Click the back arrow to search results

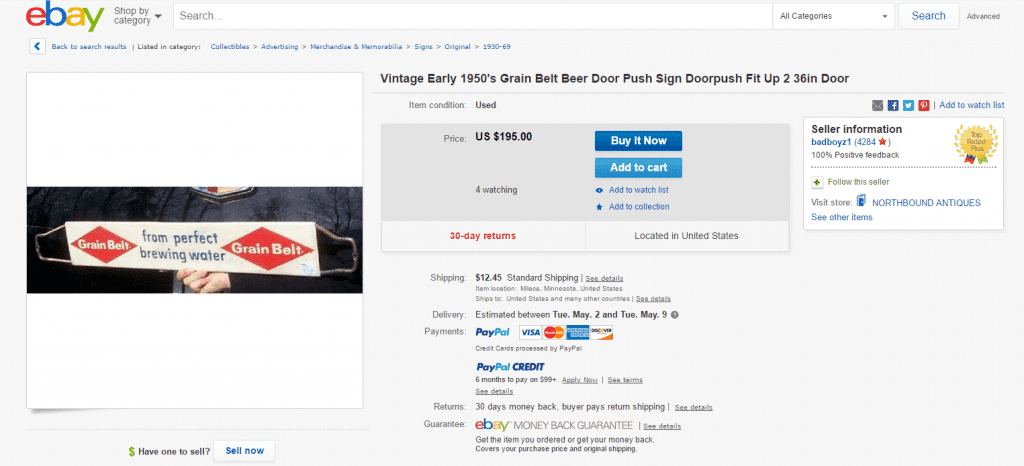37,46
